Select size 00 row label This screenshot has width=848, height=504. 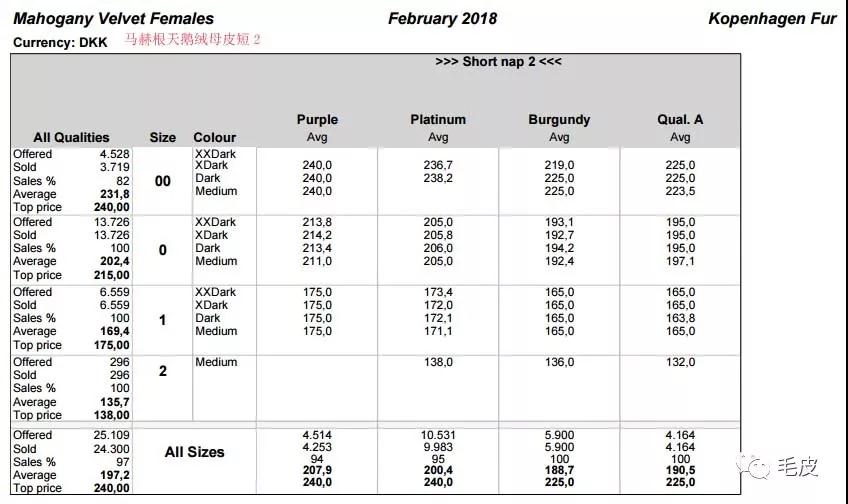click(x=162, y=181)
